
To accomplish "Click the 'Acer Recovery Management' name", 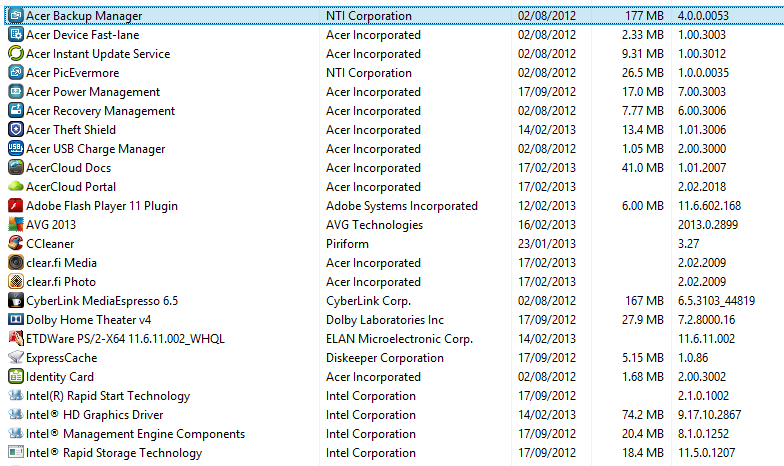I will pos(100,111).
